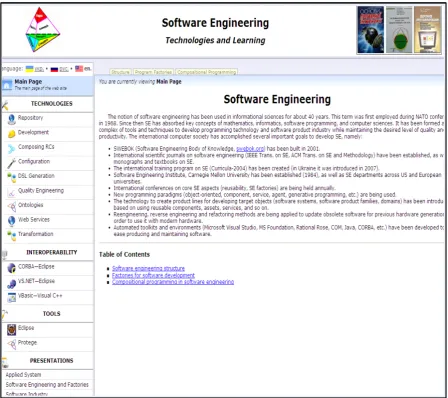Click the Eclipse tool icon
Screen dimensions: 448x398
point(11,330)
